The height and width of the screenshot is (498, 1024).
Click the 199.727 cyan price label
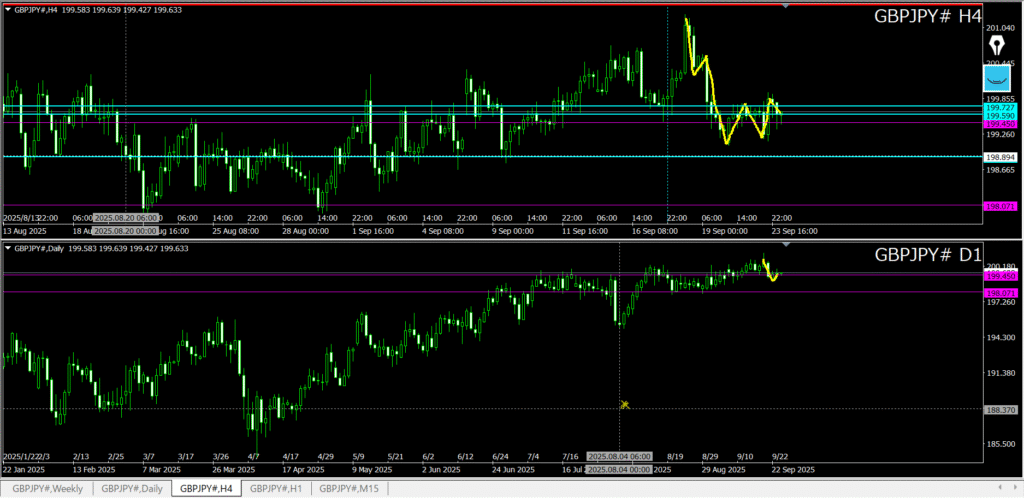click(1001, 107)
